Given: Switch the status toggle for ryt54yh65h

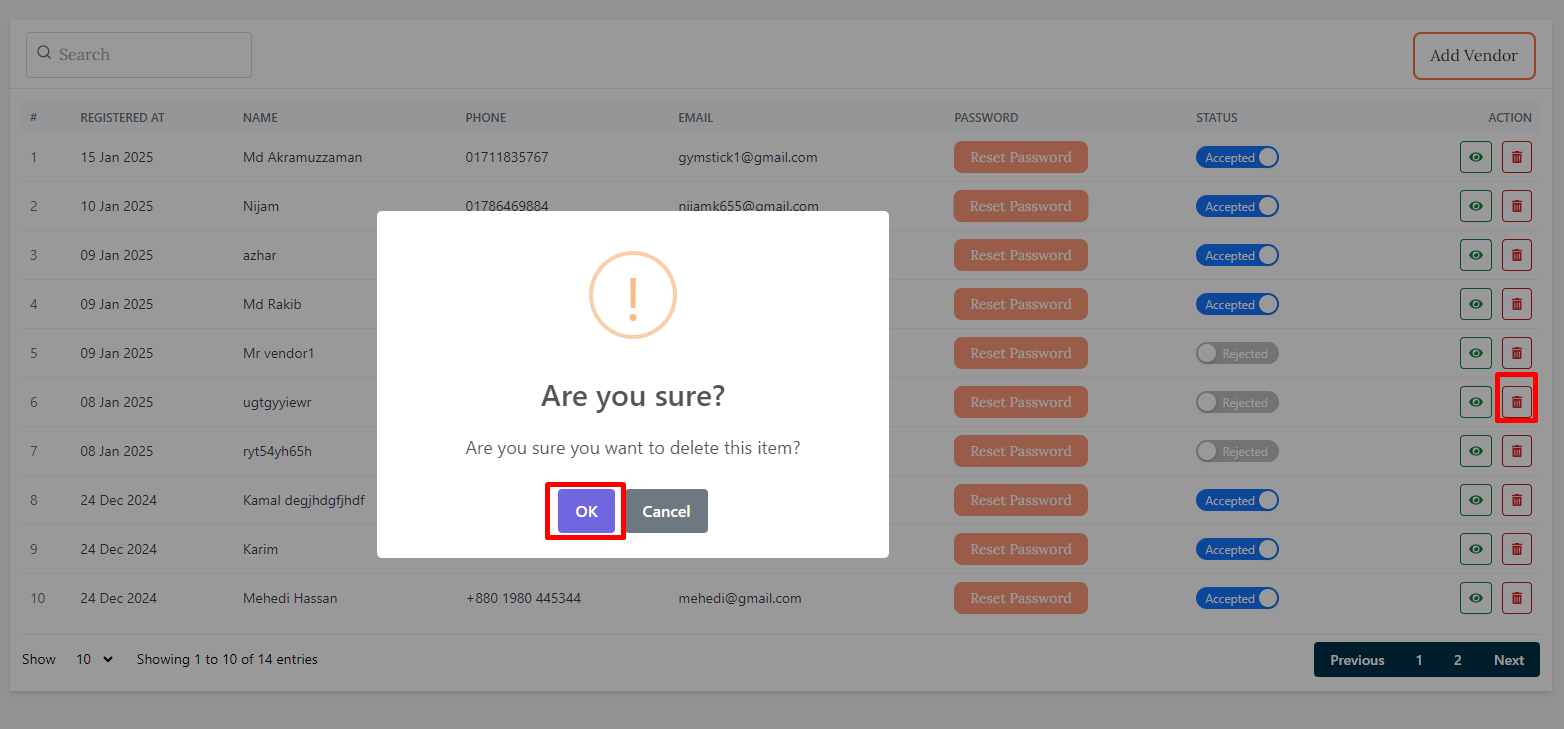Looking at the screenshot, I should coord(1237,452).
